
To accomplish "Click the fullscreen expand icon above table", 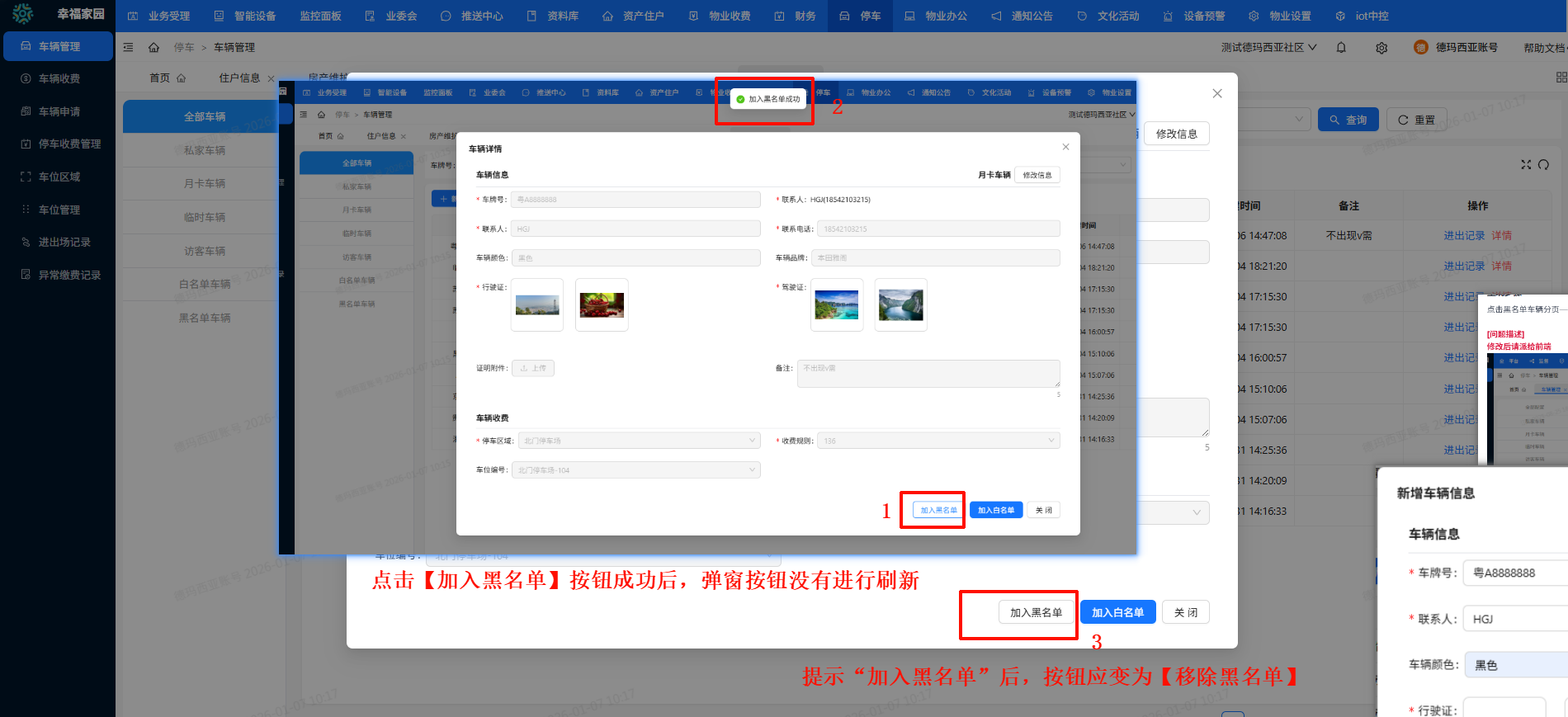I will 1526,164.
